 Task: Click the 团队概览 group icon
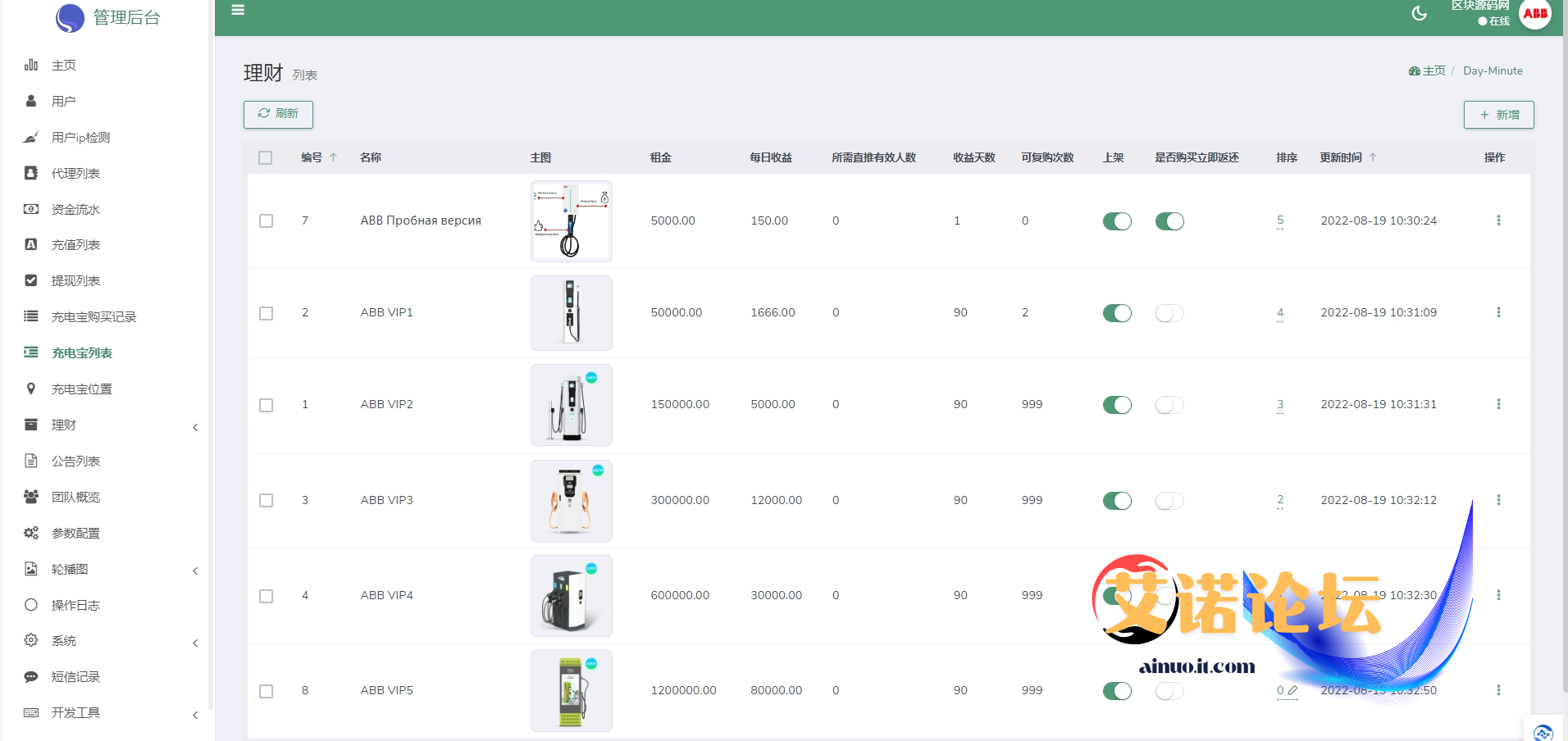(x=31, y=497)
